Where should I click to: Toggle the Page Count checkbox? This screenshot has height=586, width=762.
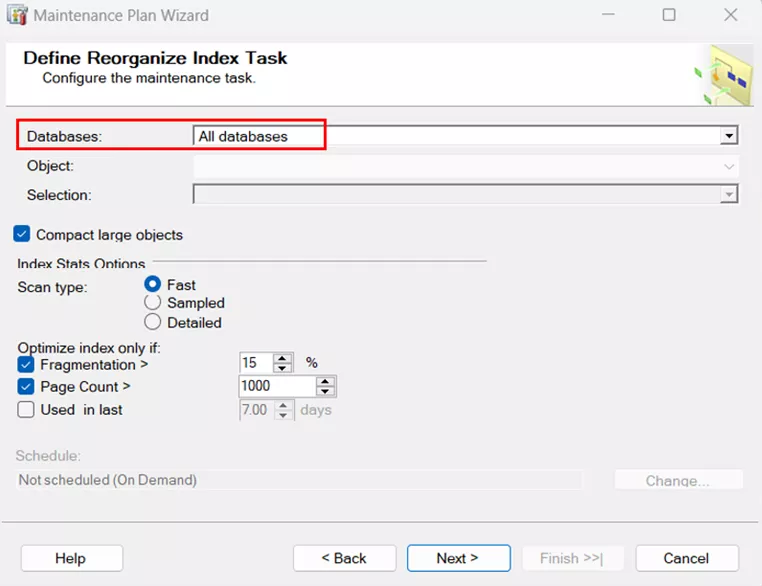point(26,386)
